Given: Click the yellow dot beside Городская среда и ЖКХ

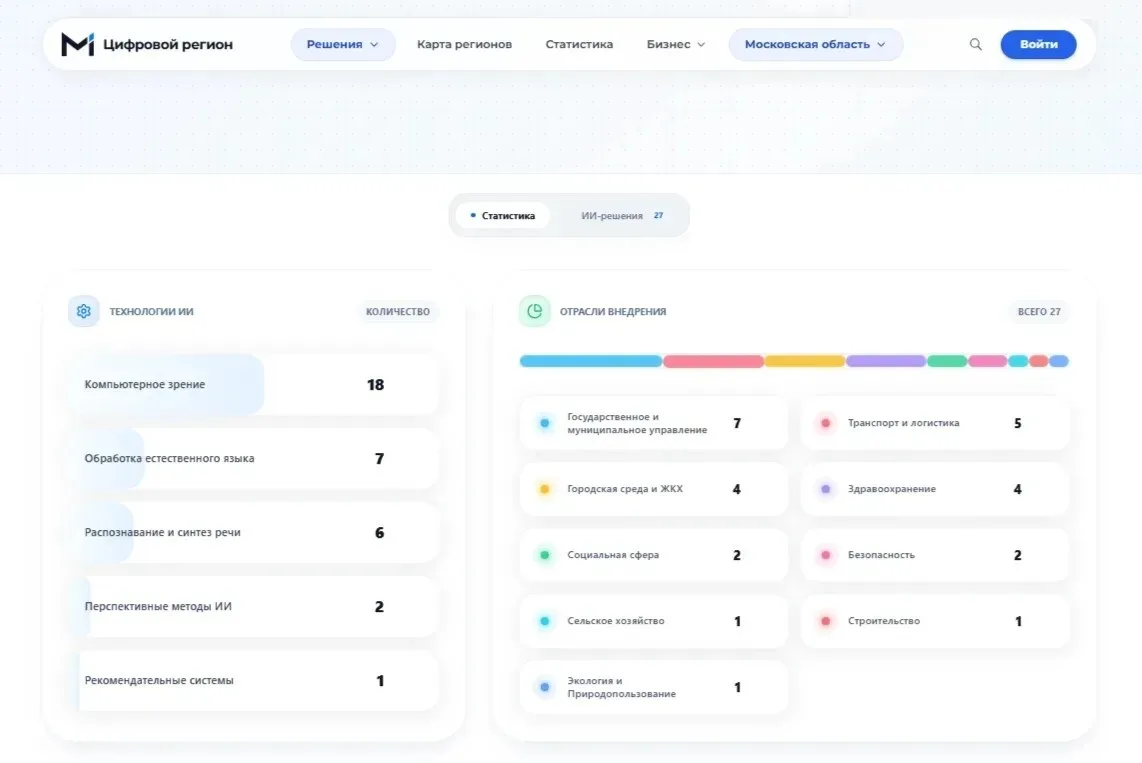Looking at the screenshot, I should [545, 489].
